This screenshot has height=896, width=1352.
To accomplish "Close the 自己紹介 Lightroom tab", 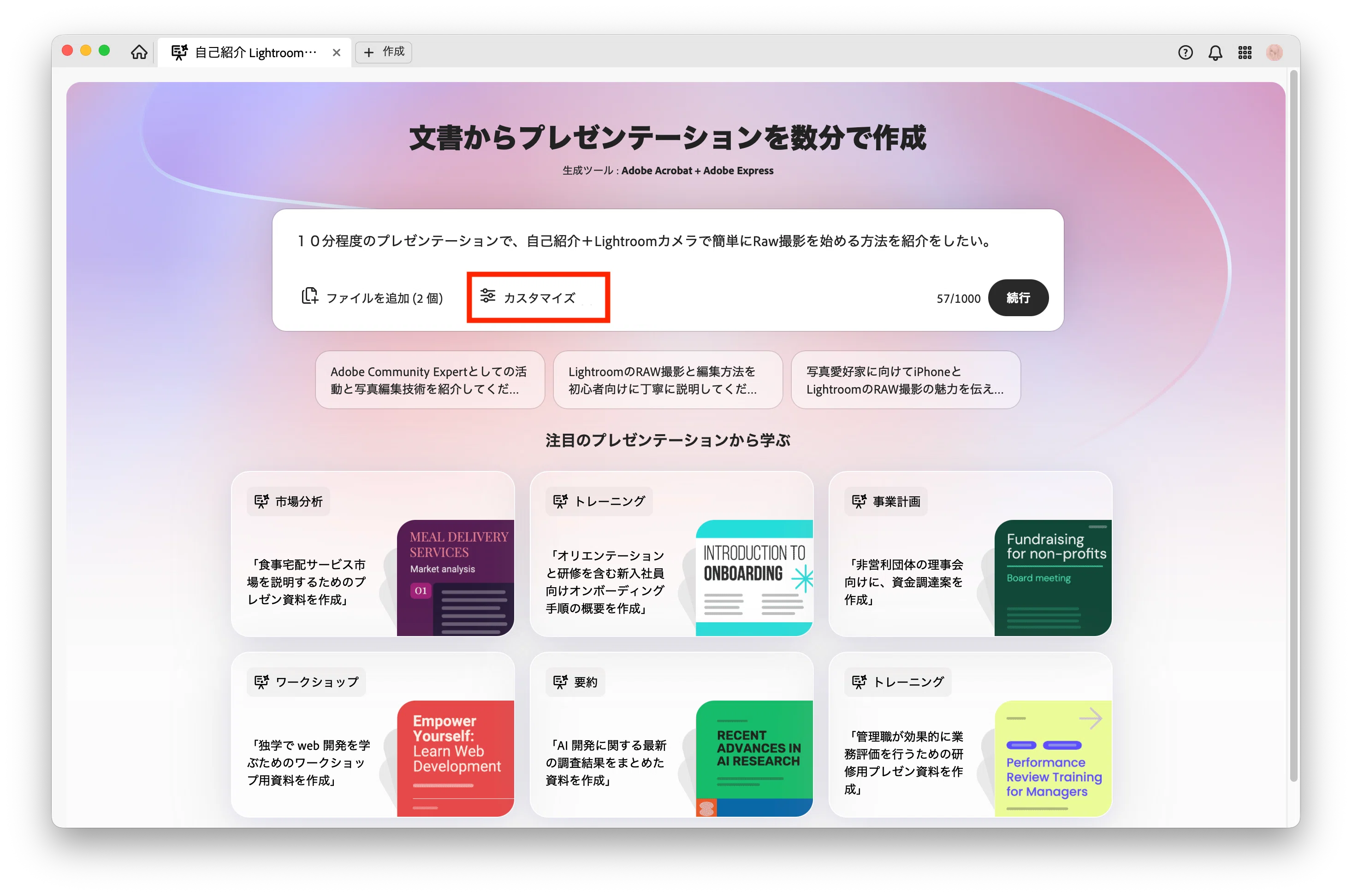I will (x=337, y=53).
